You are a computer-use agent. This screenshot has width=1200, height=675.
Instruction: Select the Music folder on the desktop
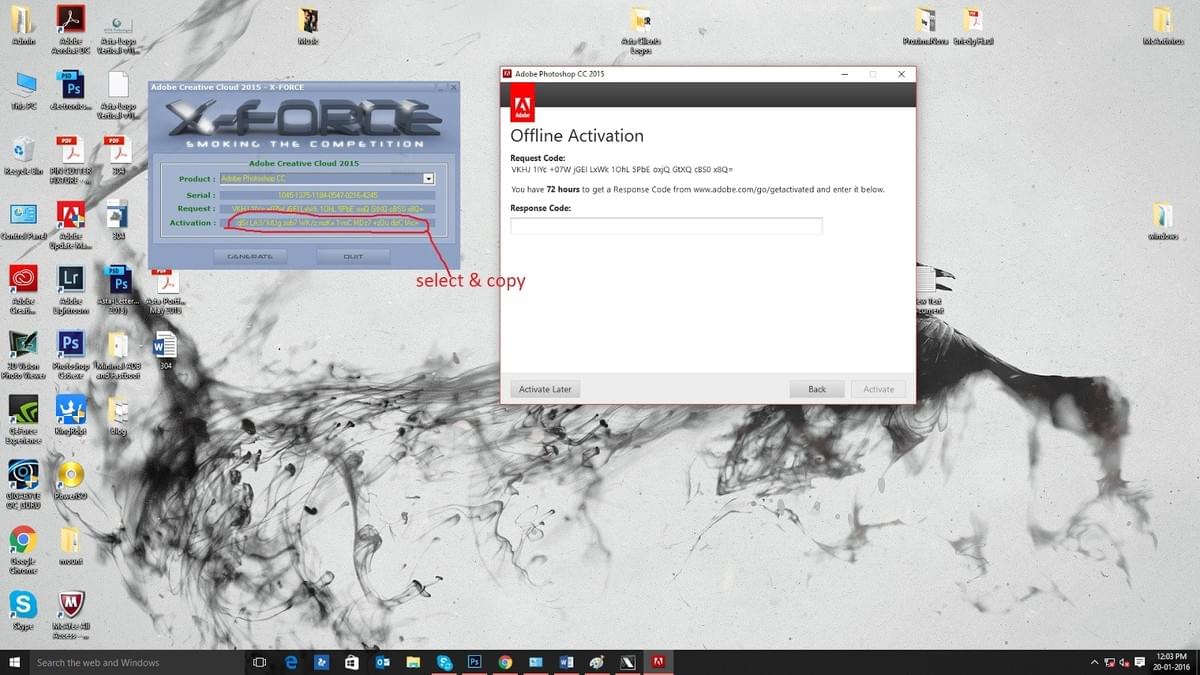pos(308,25)
